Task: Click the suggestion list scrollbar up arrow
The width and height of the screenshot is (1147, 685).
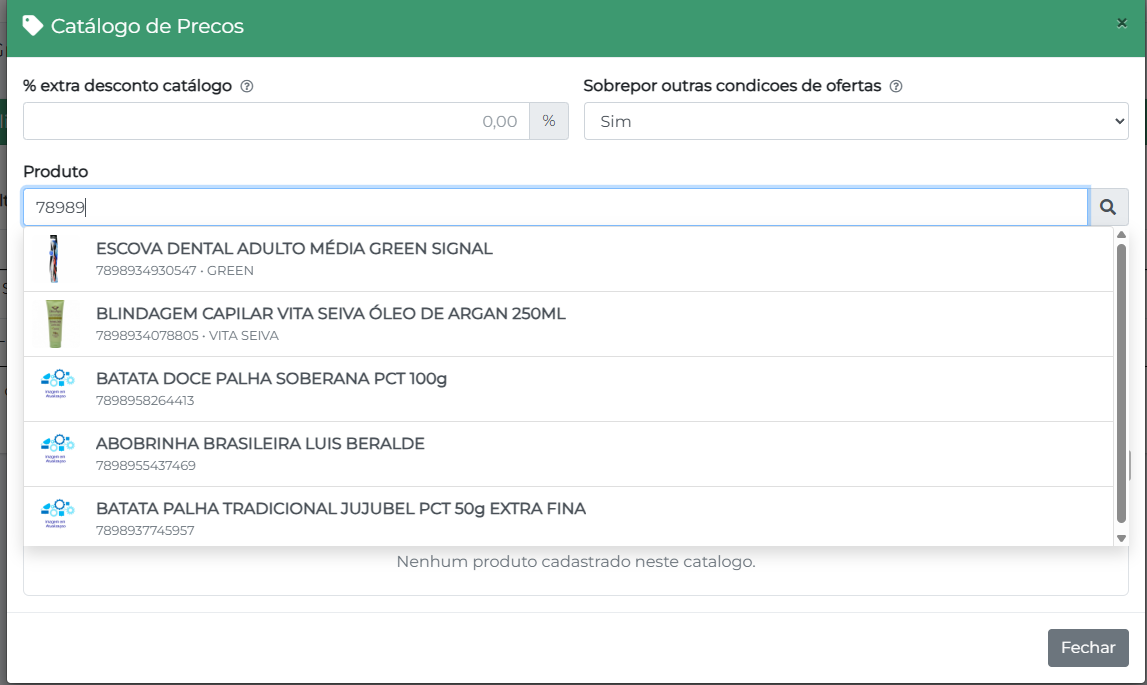Action: (1121, 235)
